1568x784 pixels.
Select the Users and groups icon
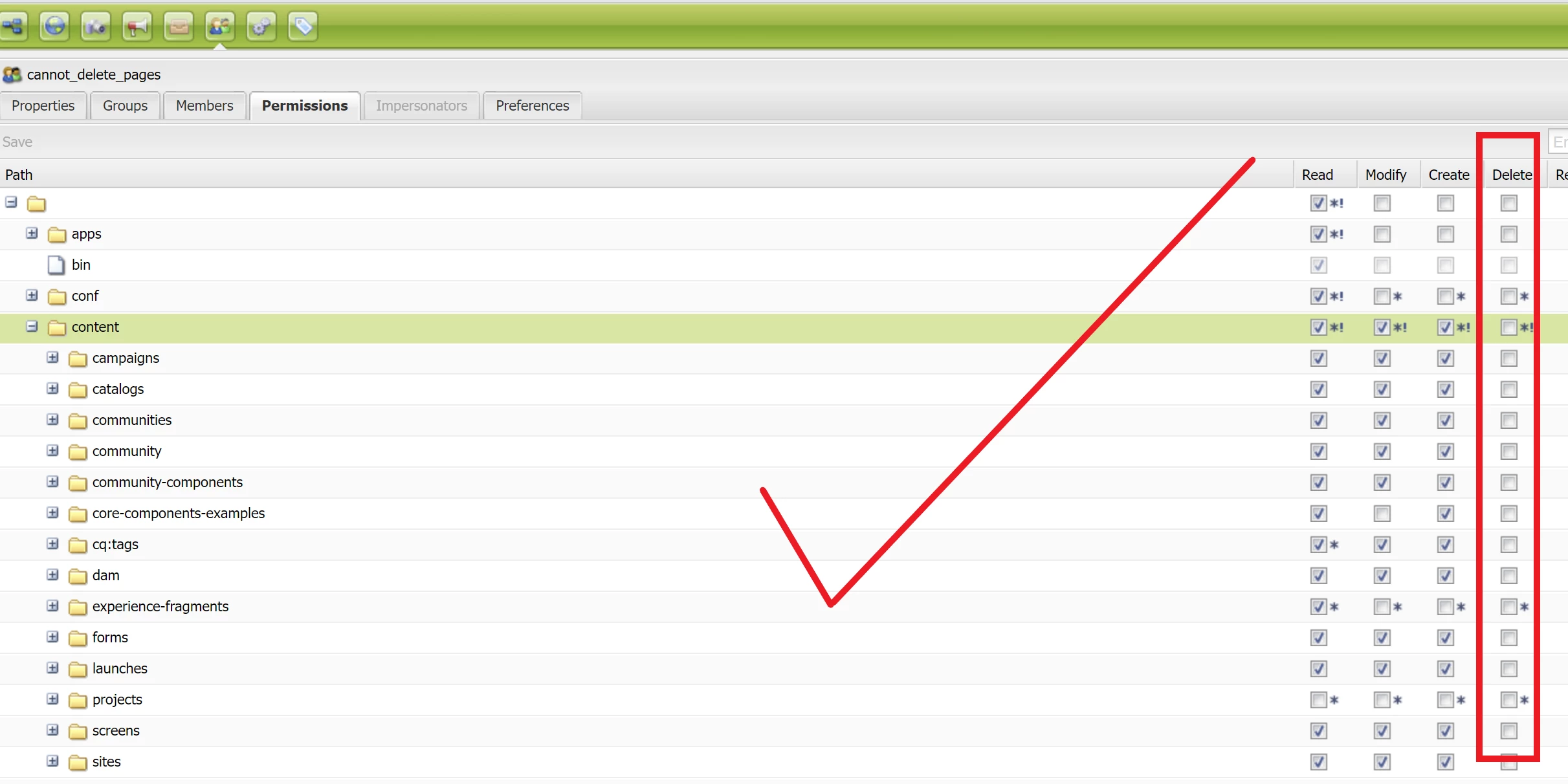220,27
